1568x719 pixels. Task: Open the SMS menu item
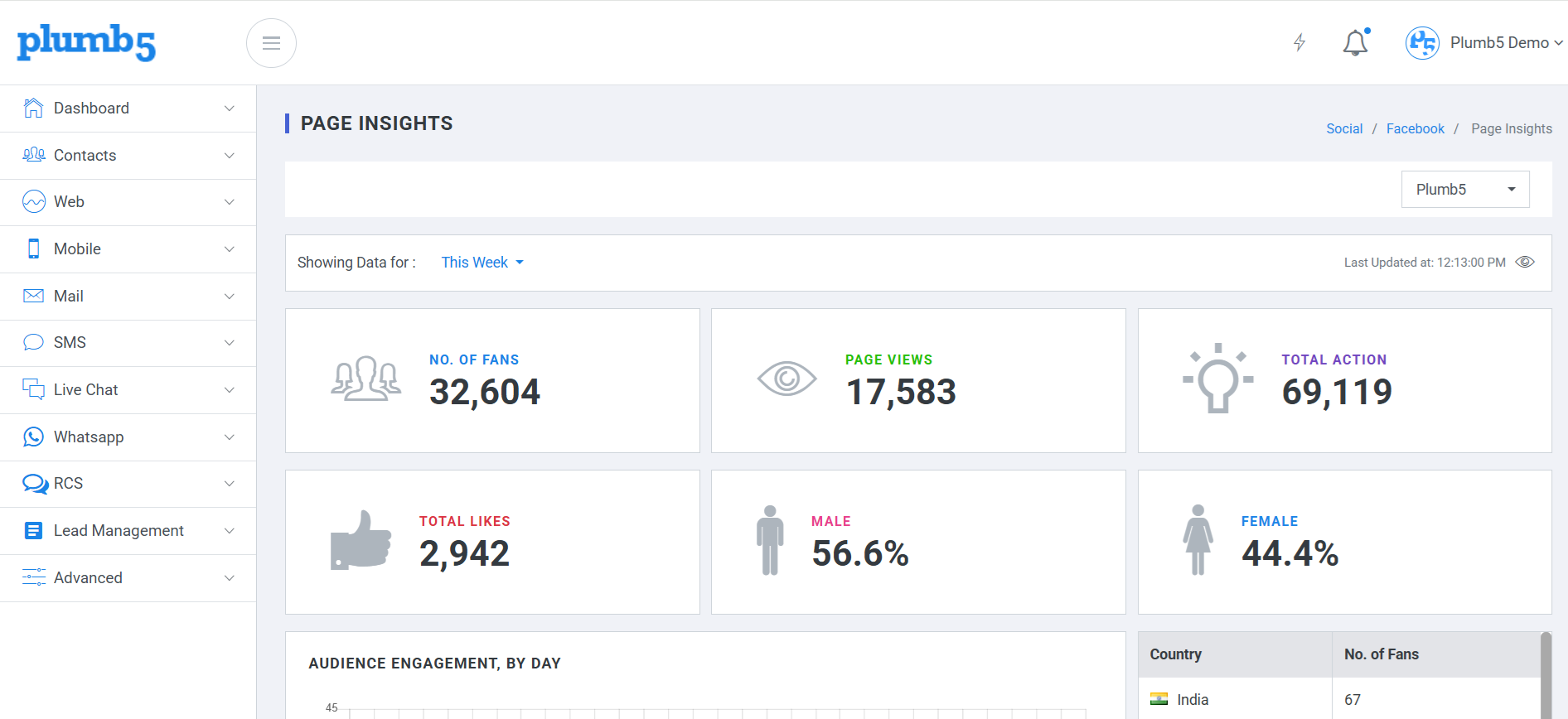(128, 343)
